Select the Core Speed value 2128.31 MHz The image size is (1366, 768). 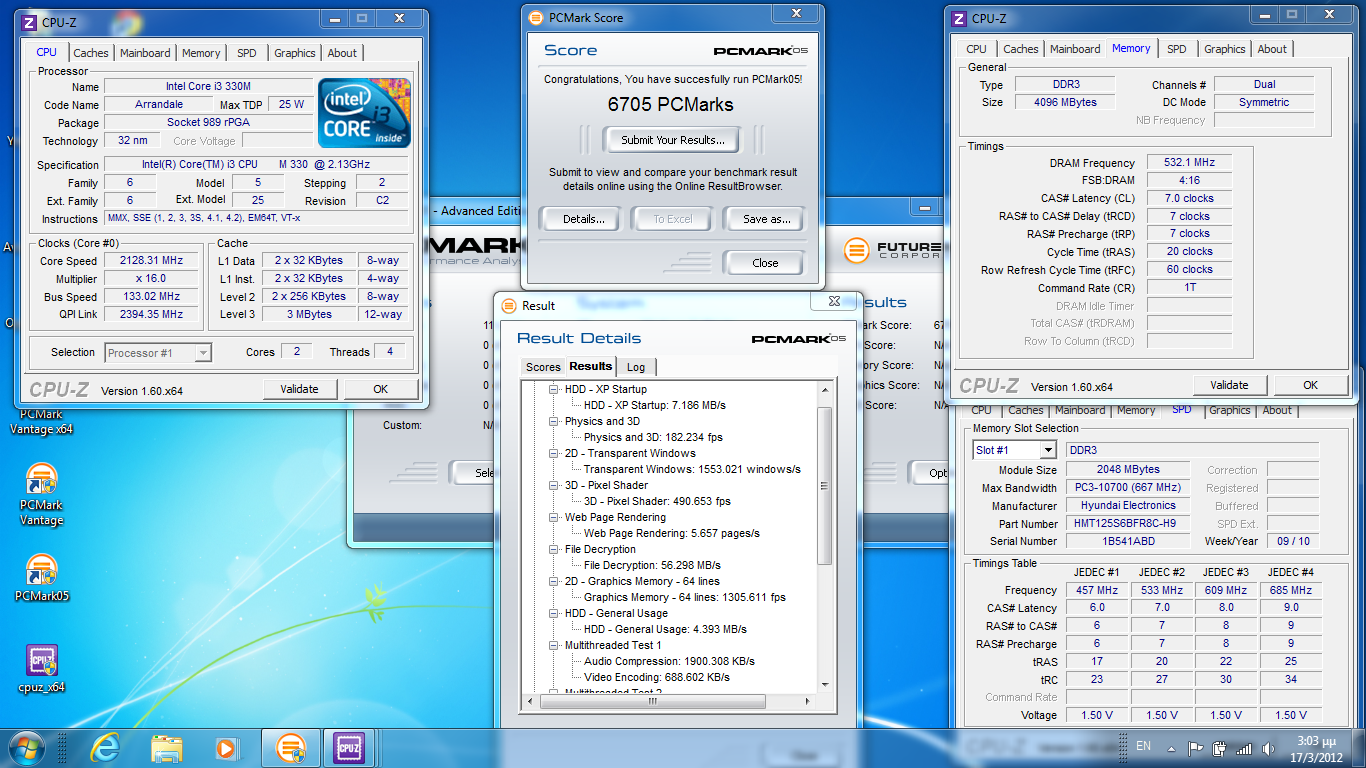point(153,261)
